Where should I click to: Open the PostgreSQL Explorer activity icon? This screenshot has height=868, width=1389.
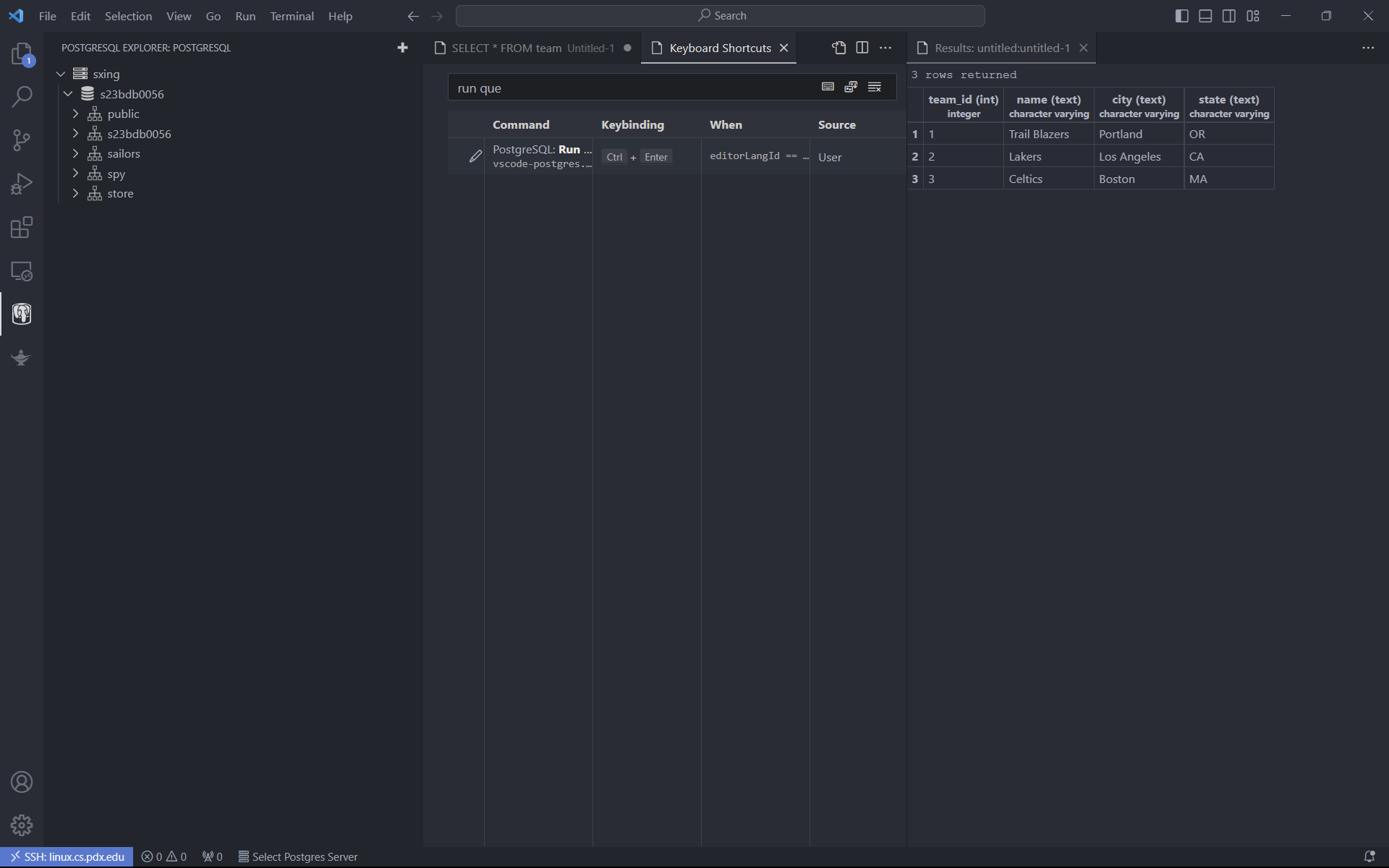click(22, 314)
